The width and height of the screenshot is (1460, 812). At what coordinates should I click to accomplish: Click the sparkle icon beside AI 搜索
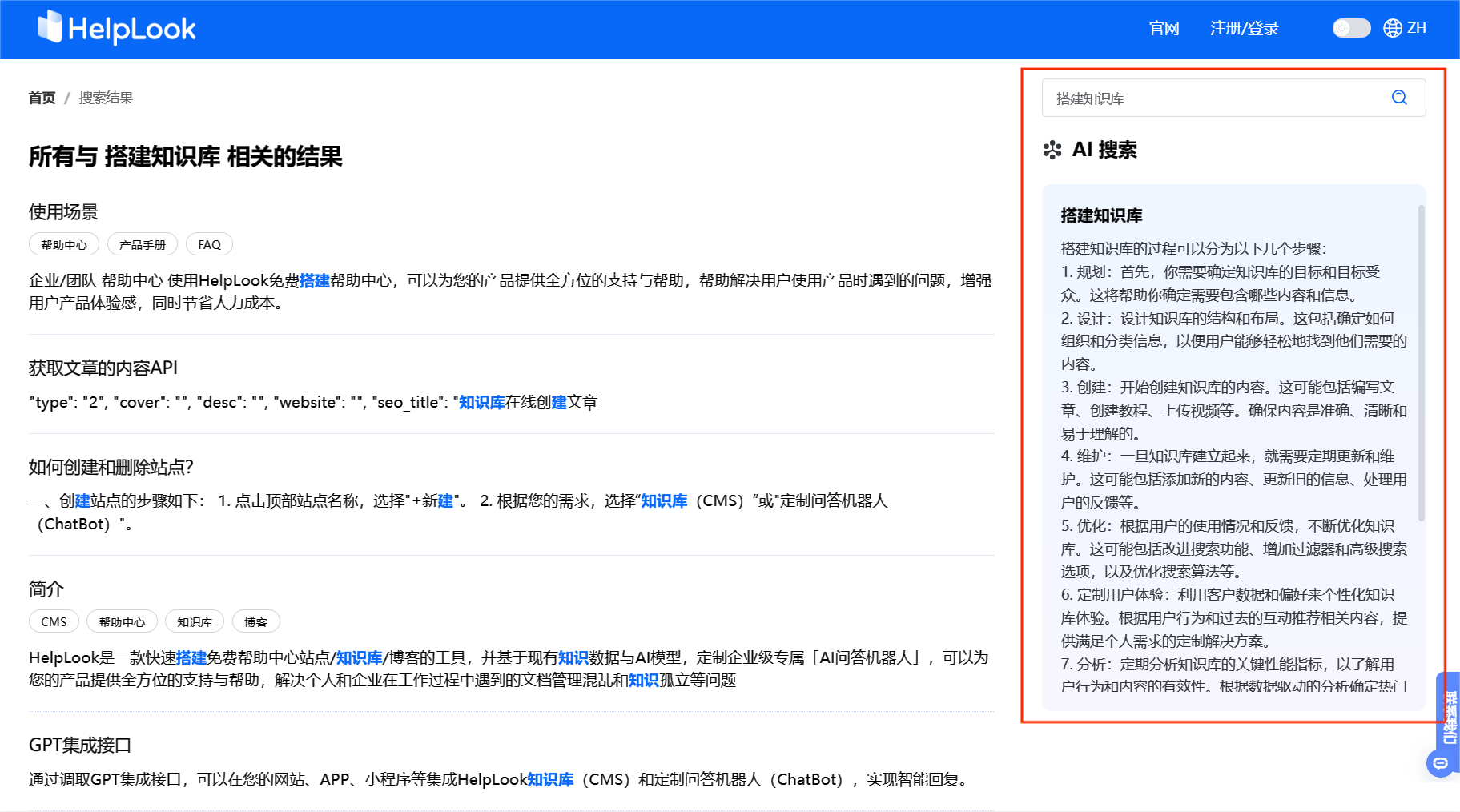(x=1052, y=150)
